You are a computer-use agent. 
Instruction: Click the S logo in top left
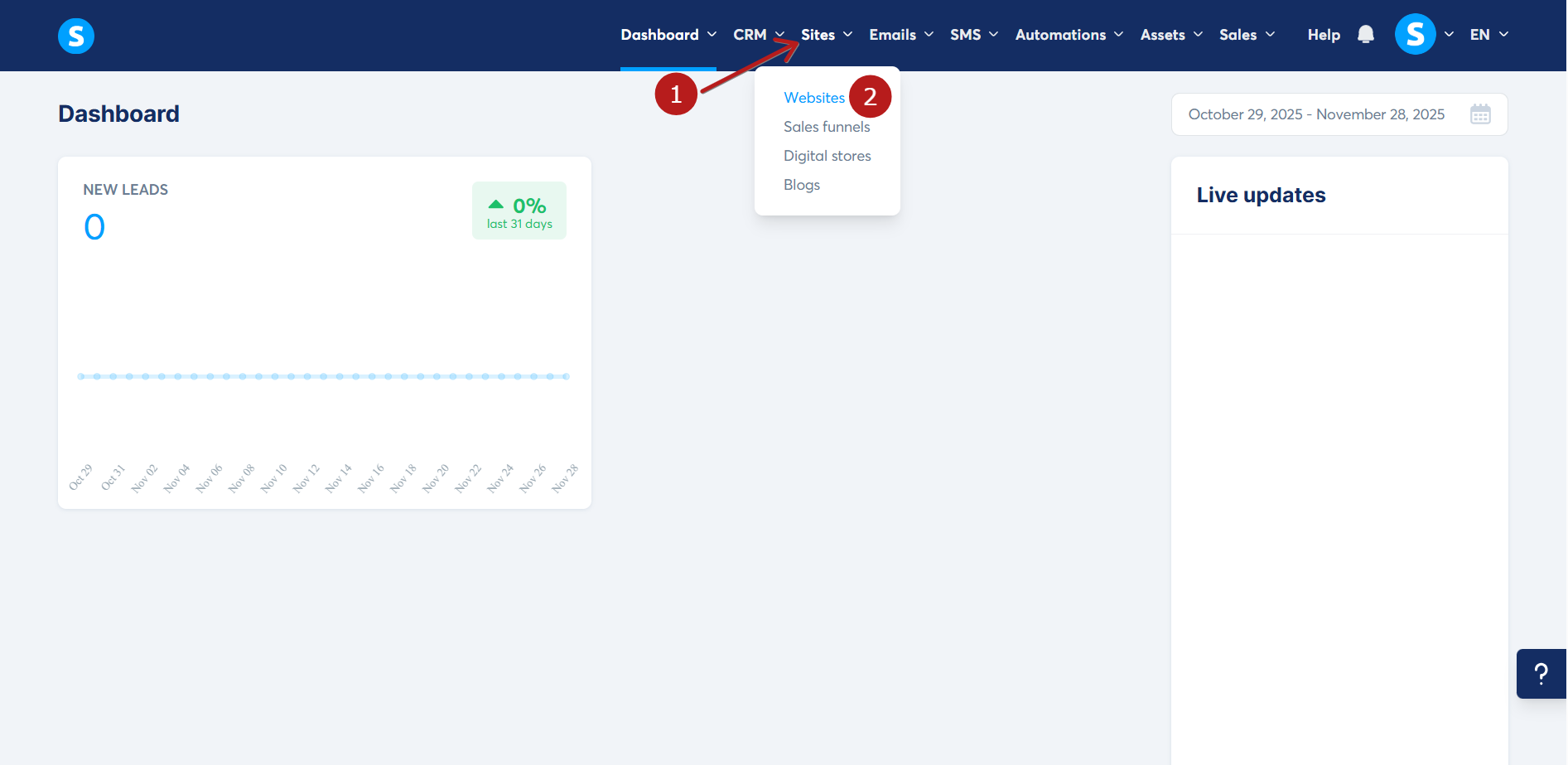75,36
